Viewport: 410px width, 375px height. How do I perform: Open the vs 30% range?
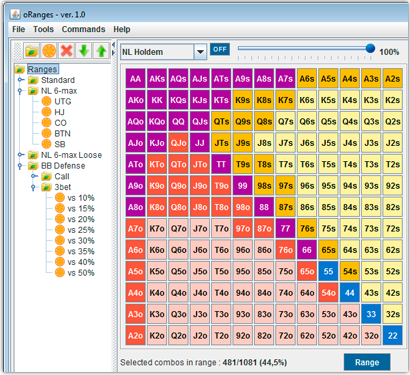click(x=75, y=240)
